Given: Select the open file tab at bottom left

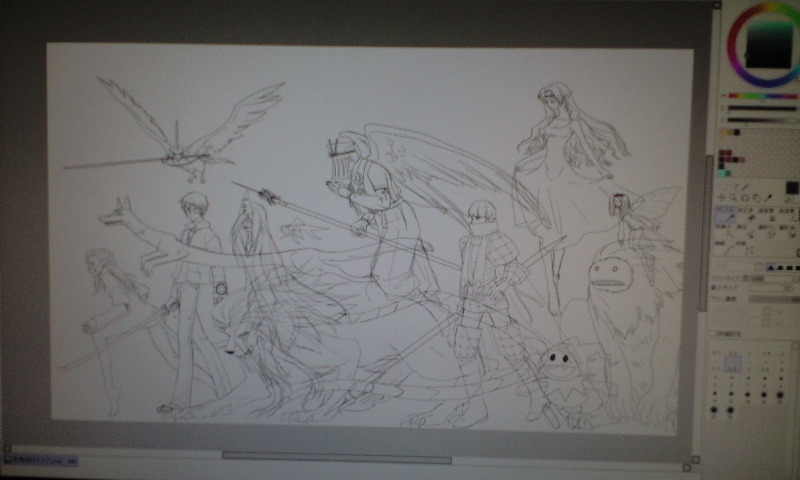Looking at the screenshot, I should (x=41, y=461).
